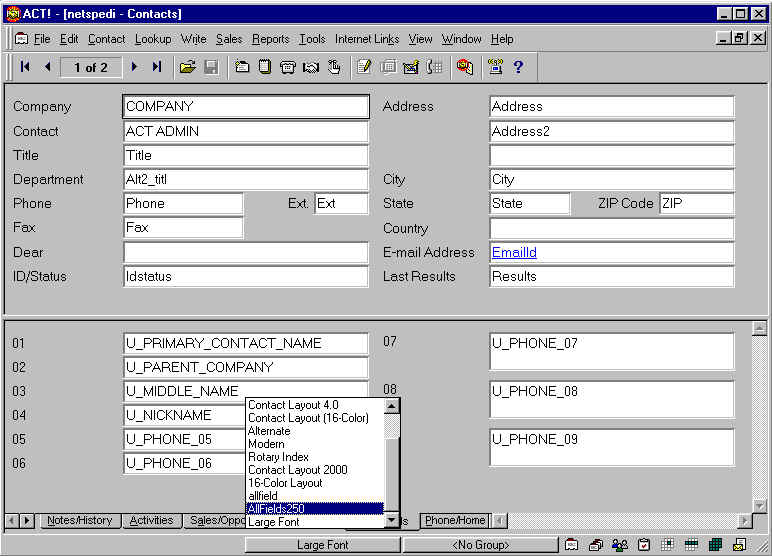
Task: Open E-mail view from status bar
Action: click(x=740, y=545)
